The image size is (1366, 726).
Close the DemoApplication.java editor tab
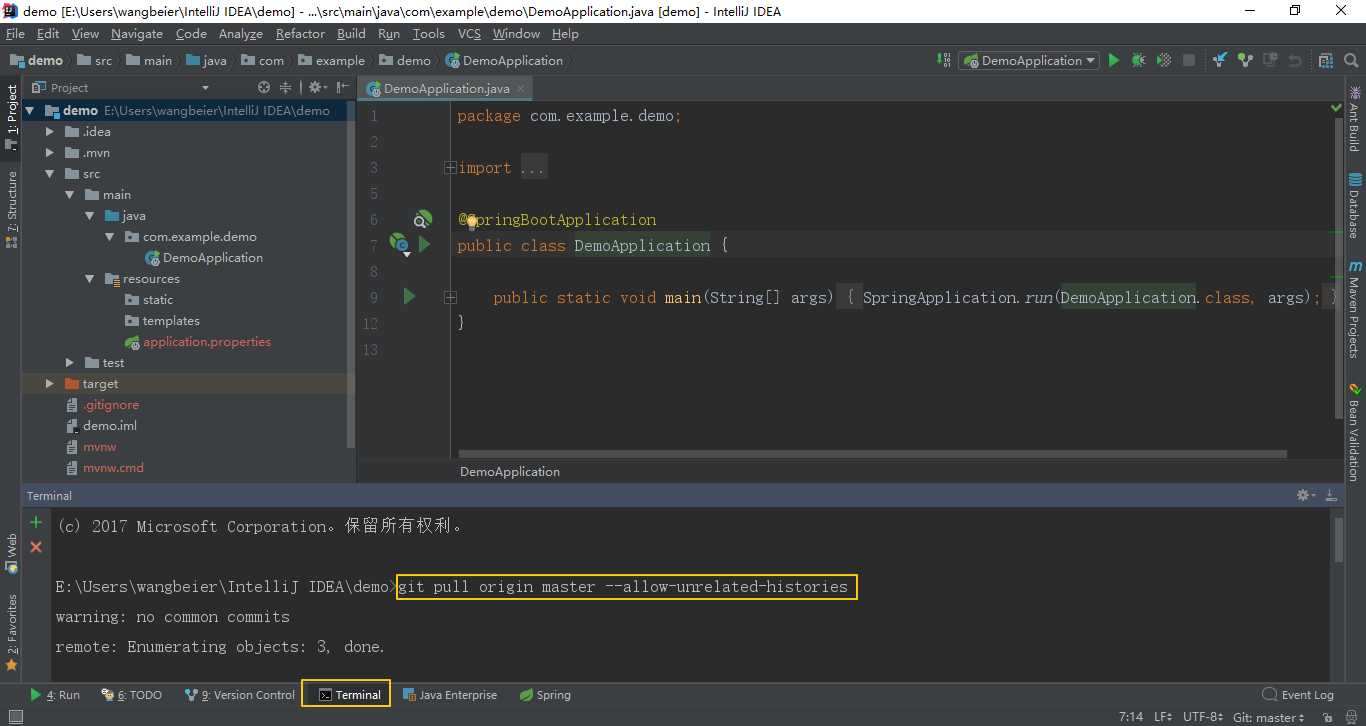pos(520,88)
